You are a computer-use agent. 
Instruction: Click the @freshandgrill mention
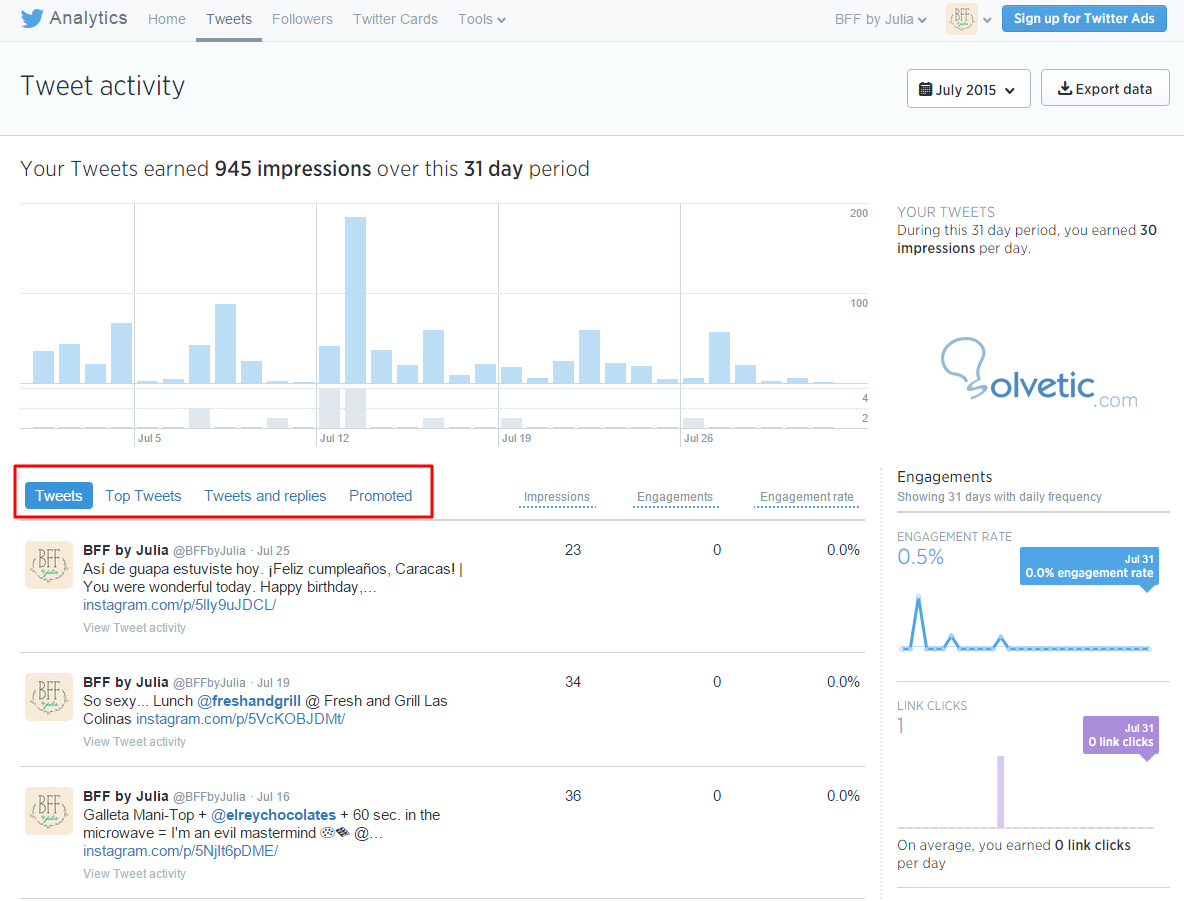[x=248, y=701]
